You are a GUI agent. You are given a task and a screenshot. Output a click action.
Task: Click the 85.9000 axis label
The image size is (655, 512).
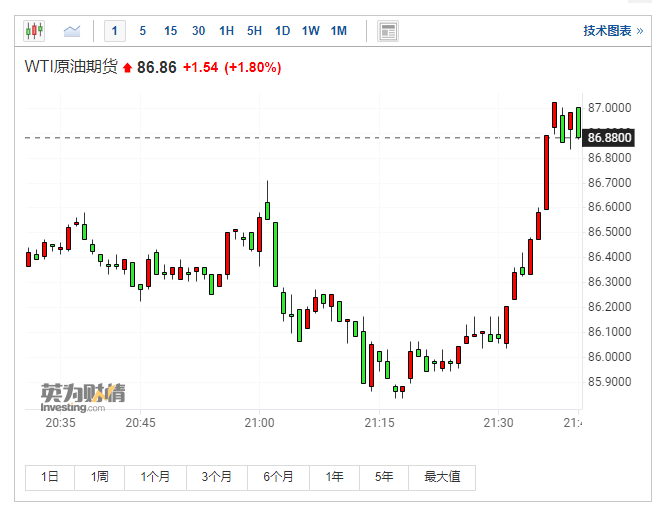609,382
